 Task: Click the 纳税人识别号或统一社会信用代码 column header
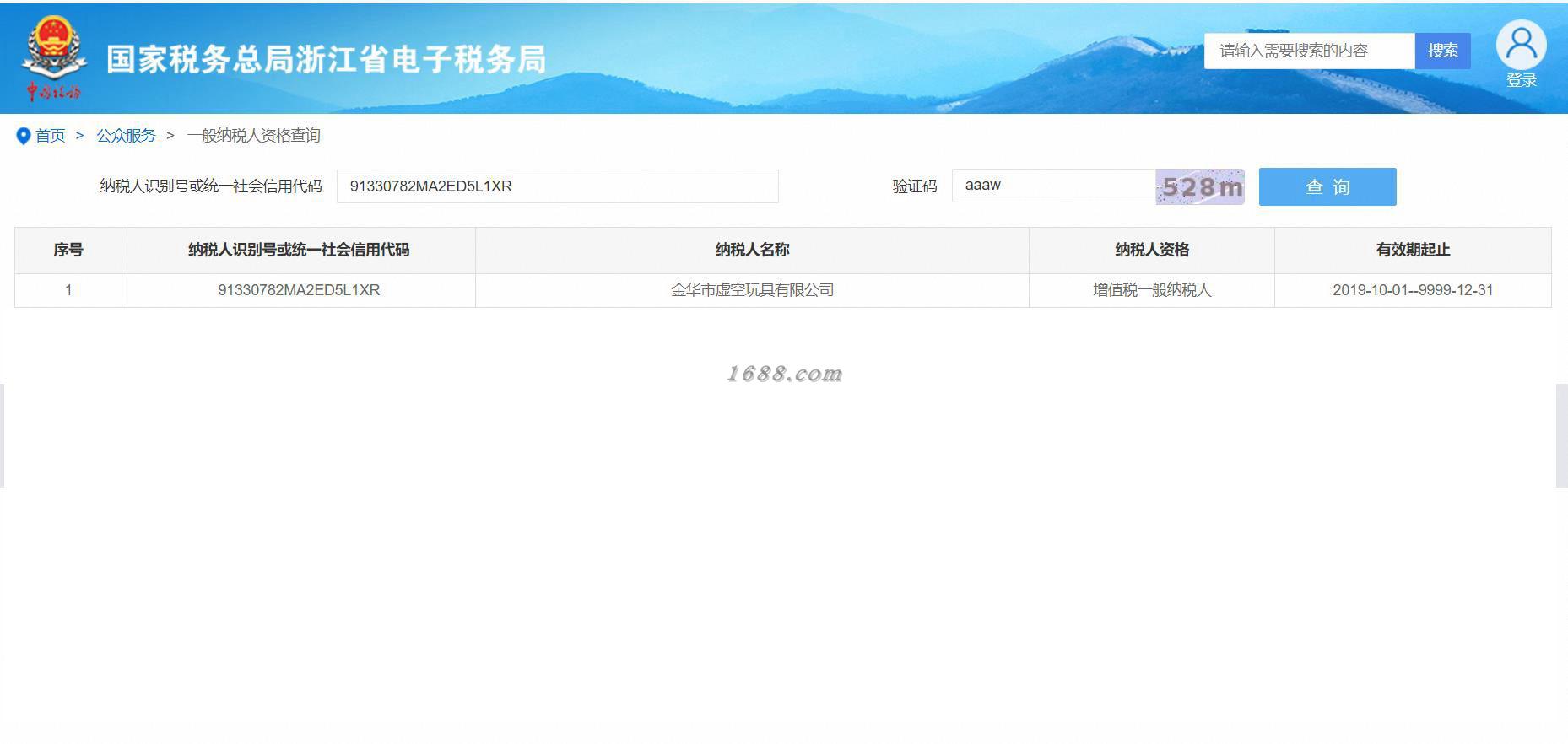pos(299,250)
